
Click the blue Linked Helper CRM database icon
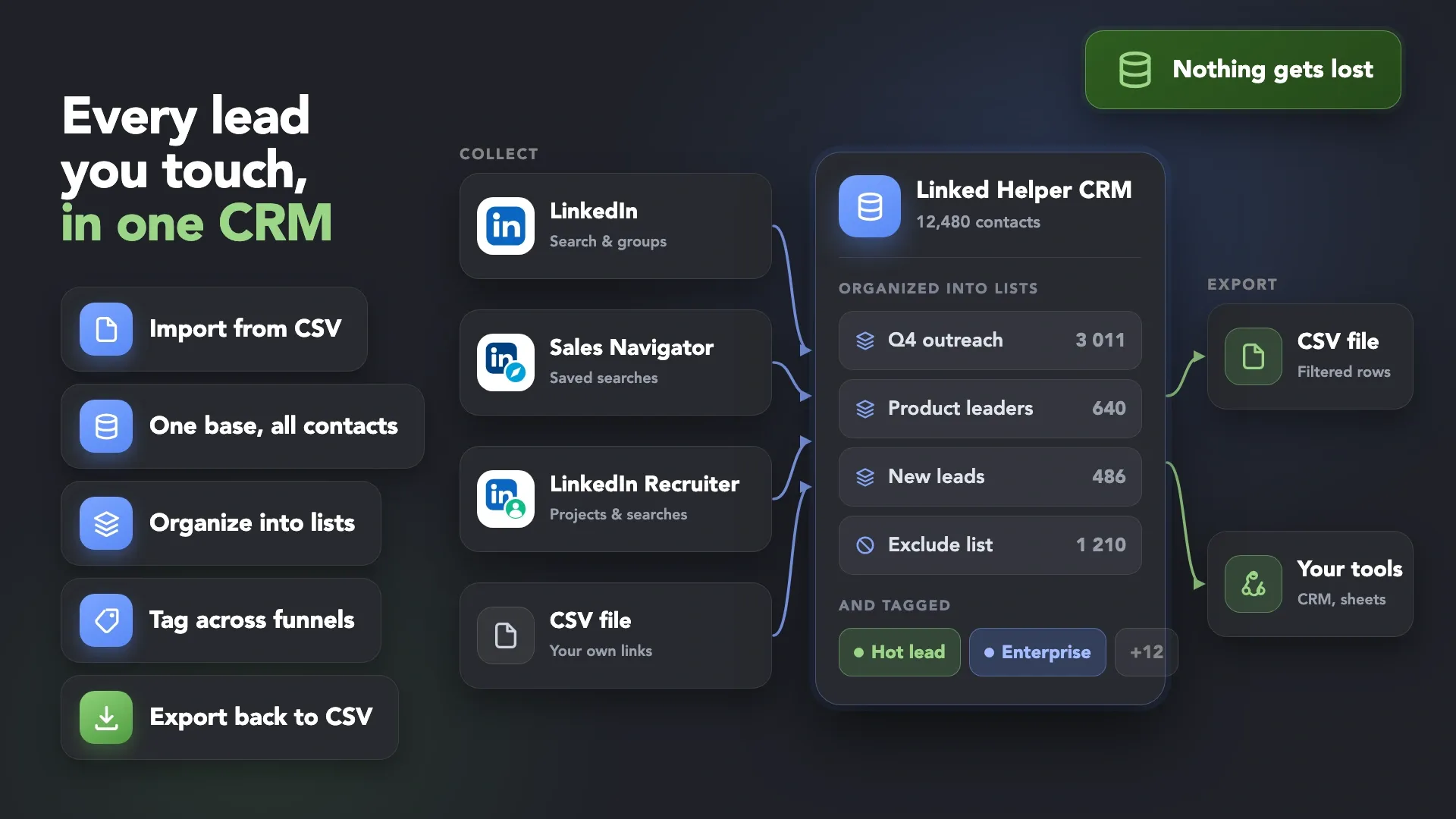tap(870, 206)
